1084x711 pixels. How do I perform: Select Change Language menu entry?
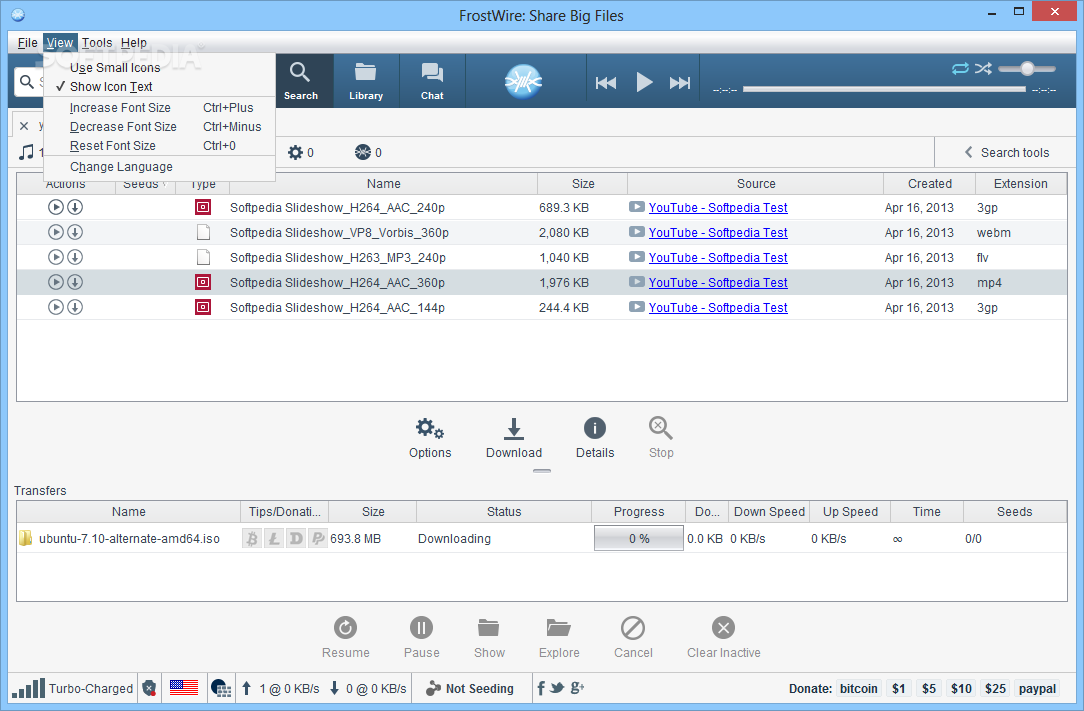point(159,167)
